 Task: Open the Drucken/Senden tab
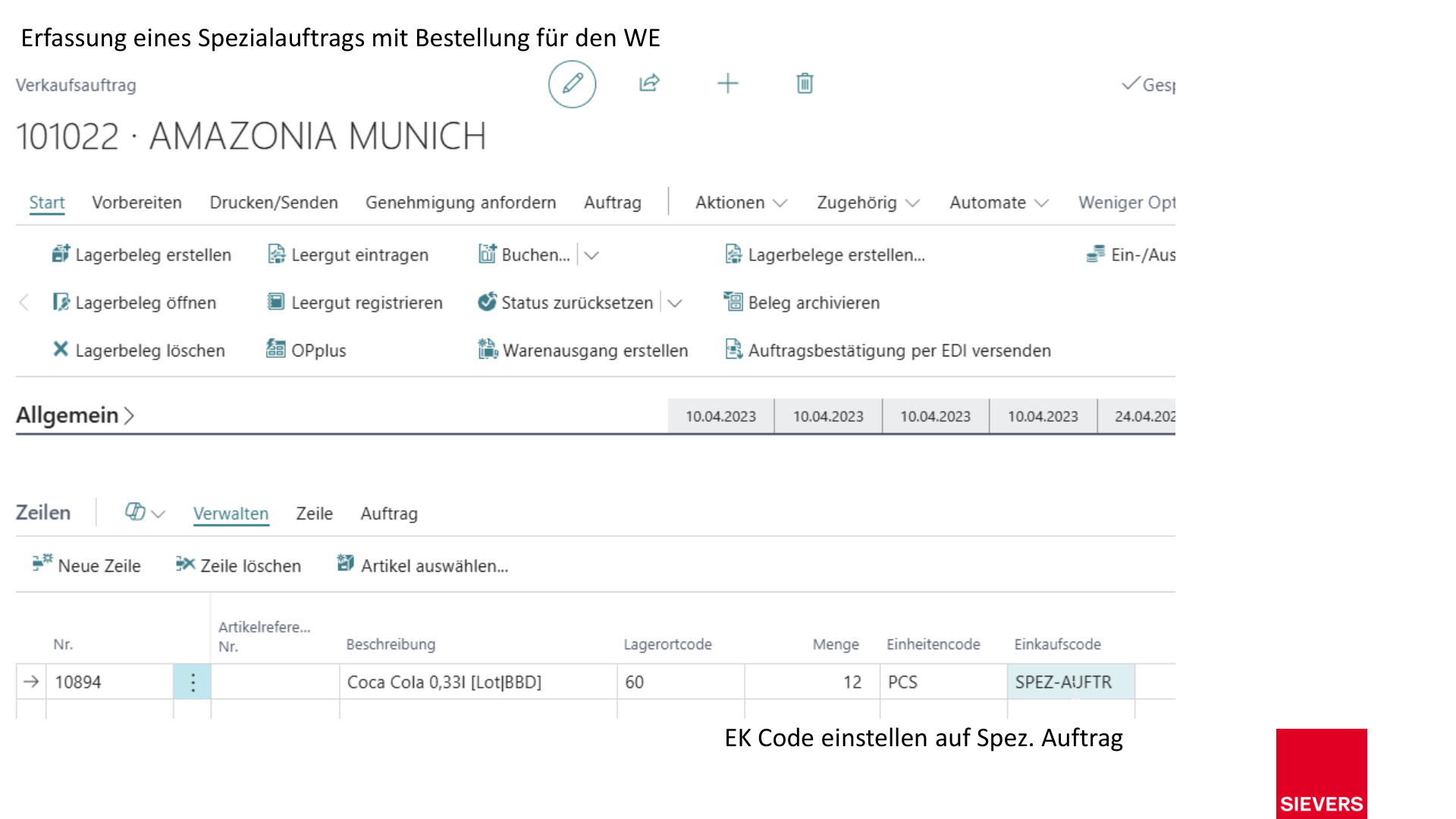pyautogui.click(x=274, y=202)
